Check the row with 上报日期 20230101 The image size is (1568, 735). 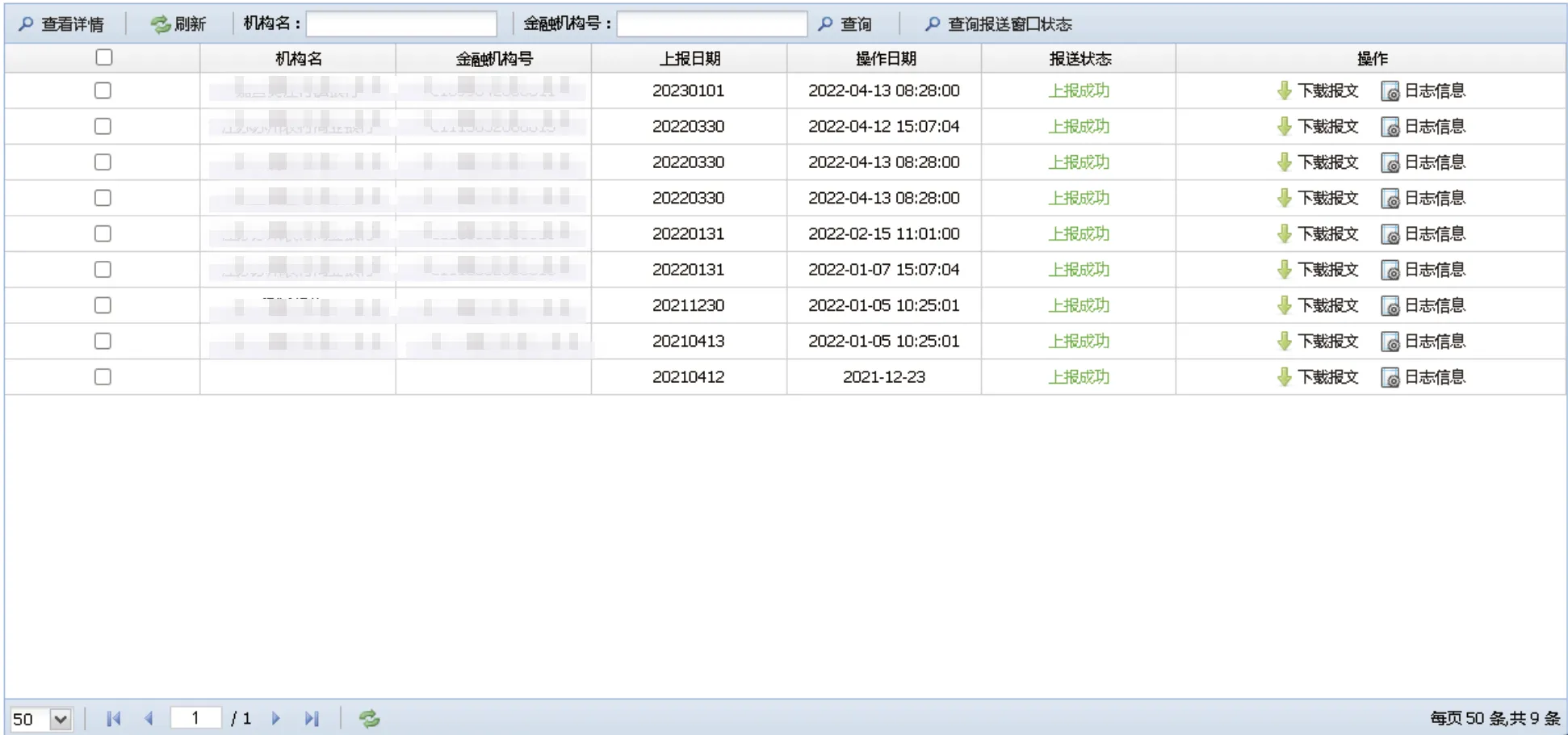click(103, 90)
